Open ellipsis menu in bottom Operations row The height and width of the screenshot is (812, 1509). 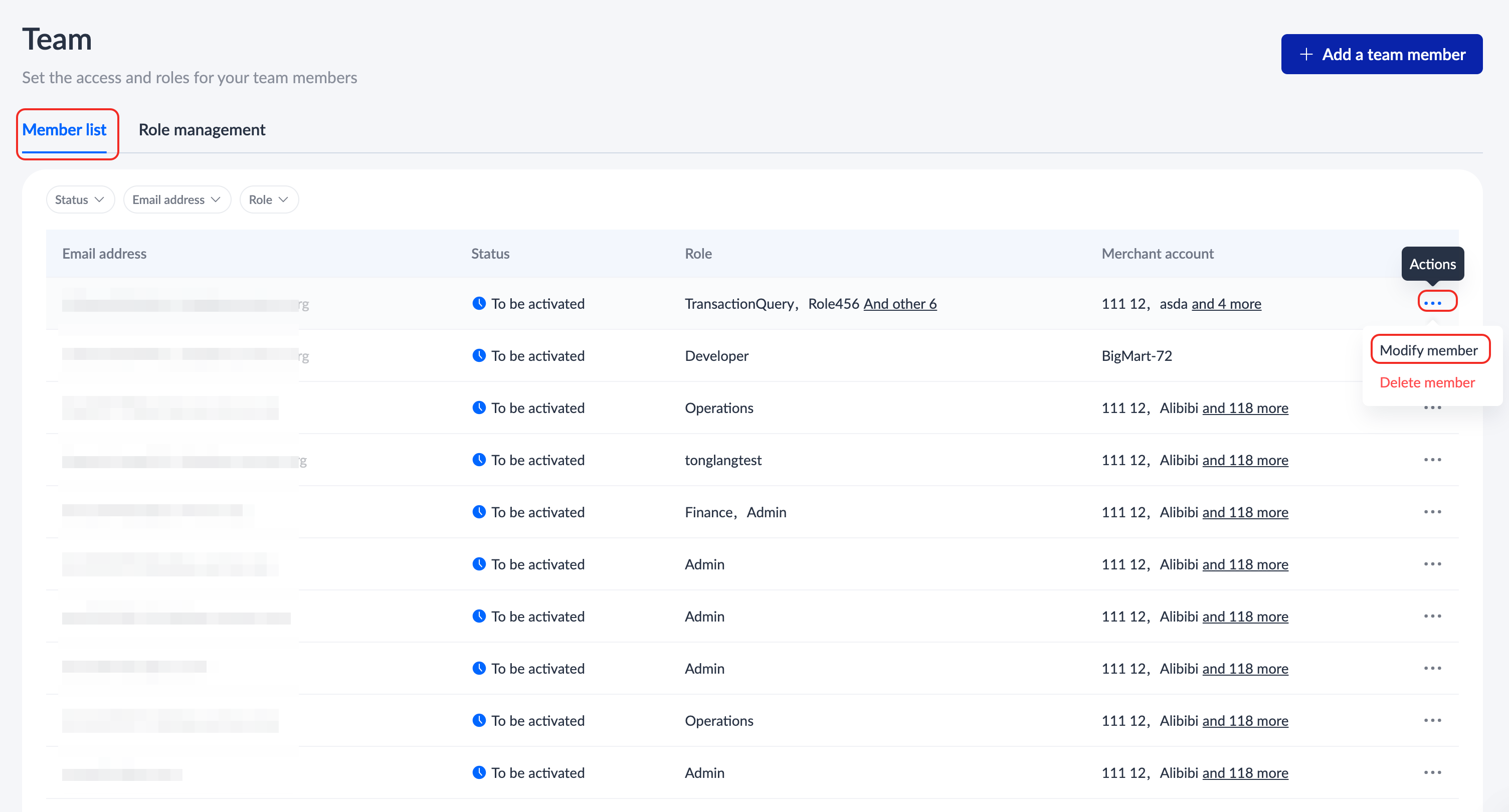pyautogui.click(x=1432, y=721)
